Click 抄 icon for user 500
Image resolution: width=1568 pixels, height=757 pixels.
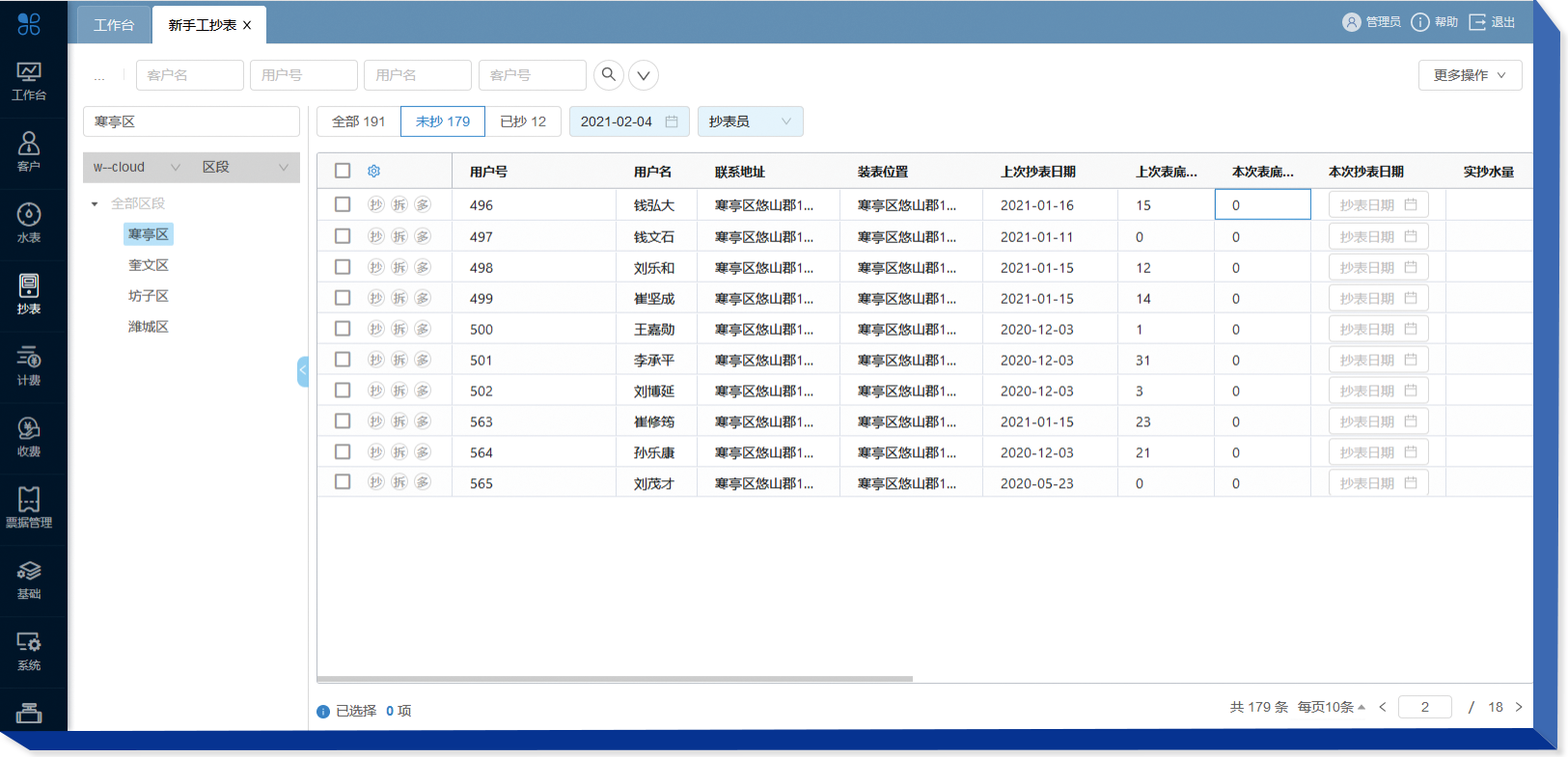[376, 329]
